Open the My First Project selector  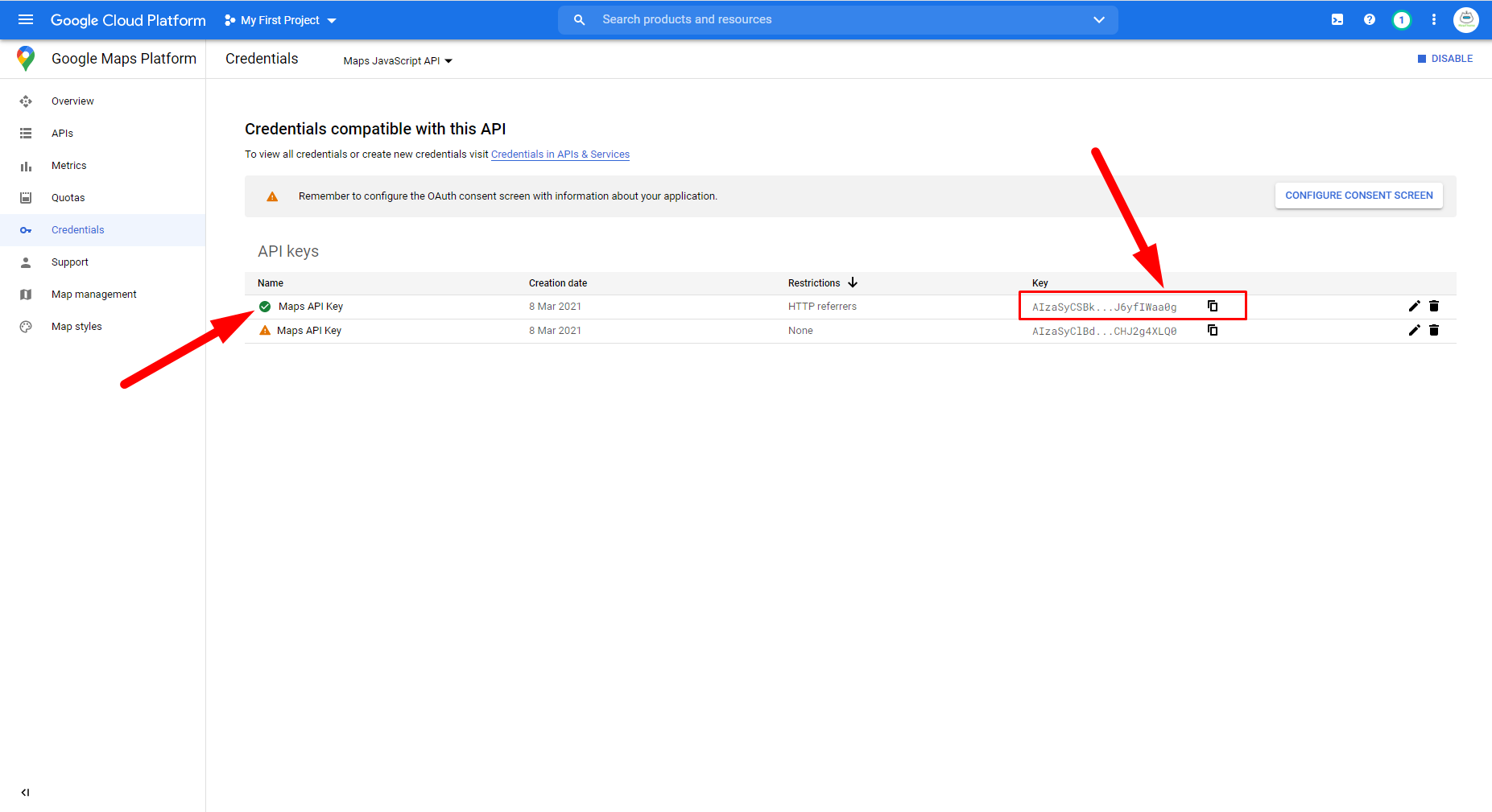click(x=280, y=20)
